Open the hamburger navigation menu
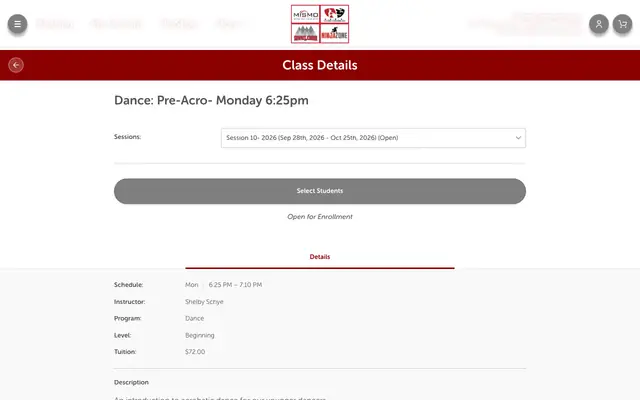The height and width of the screenshot is (400, 640). pyautogui.click(x=18, y=24)
